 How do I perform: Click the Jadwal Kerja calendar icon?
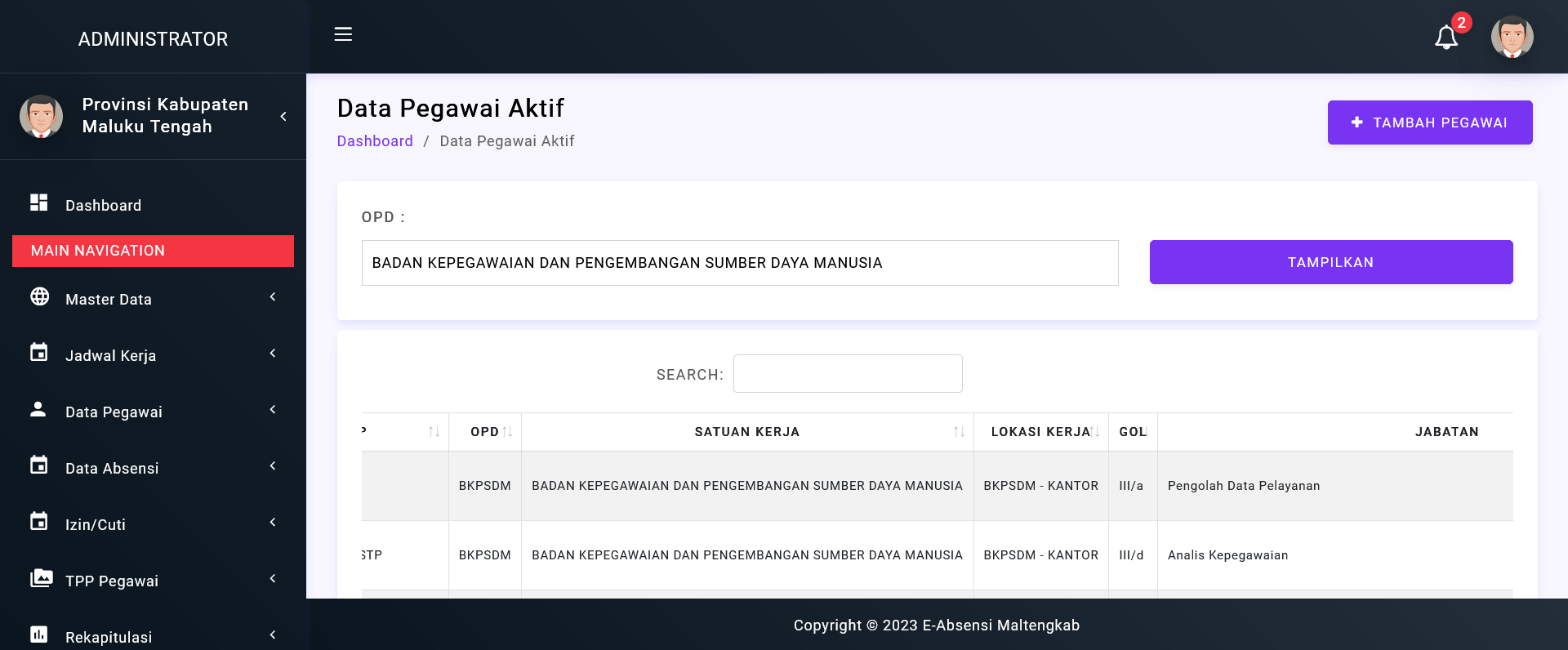39,352
